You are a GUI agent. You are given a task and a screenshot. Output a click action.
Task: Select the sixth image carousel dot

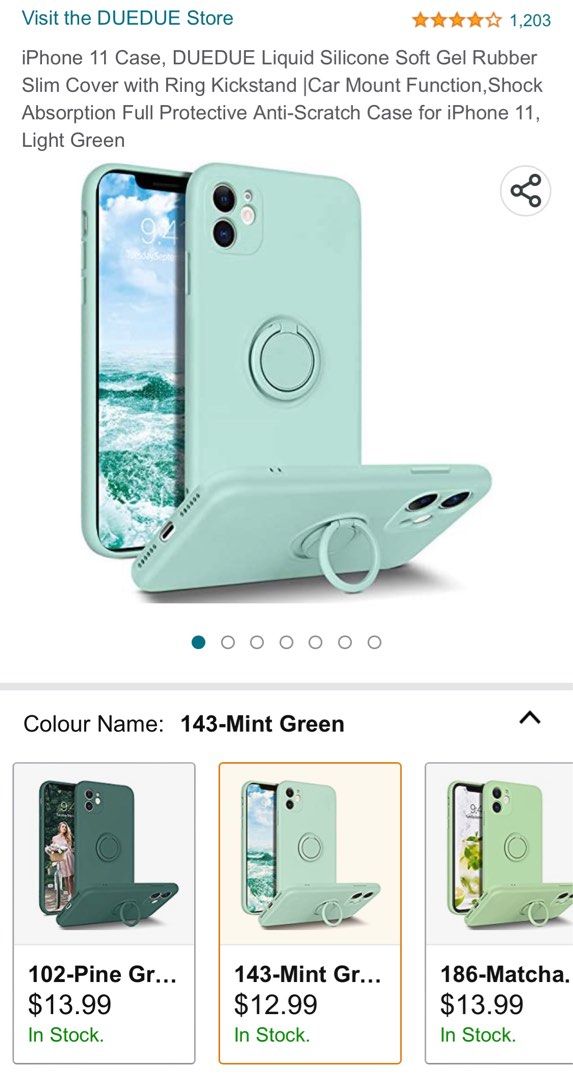pyautogui.click(x=345, y=642)
